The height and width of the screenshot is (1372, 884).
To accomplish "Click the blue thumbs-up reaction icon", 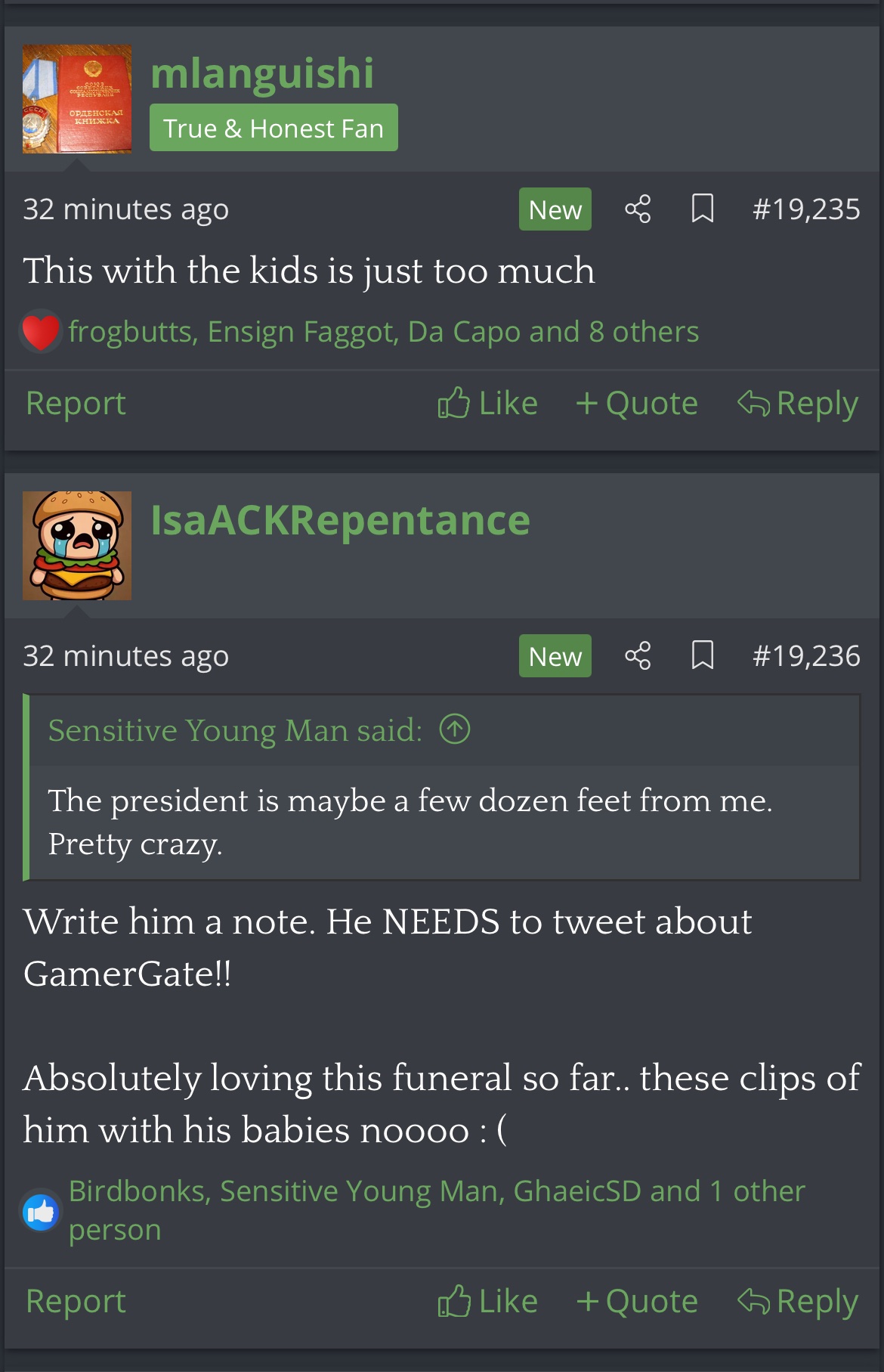I will pos(41,1211).
